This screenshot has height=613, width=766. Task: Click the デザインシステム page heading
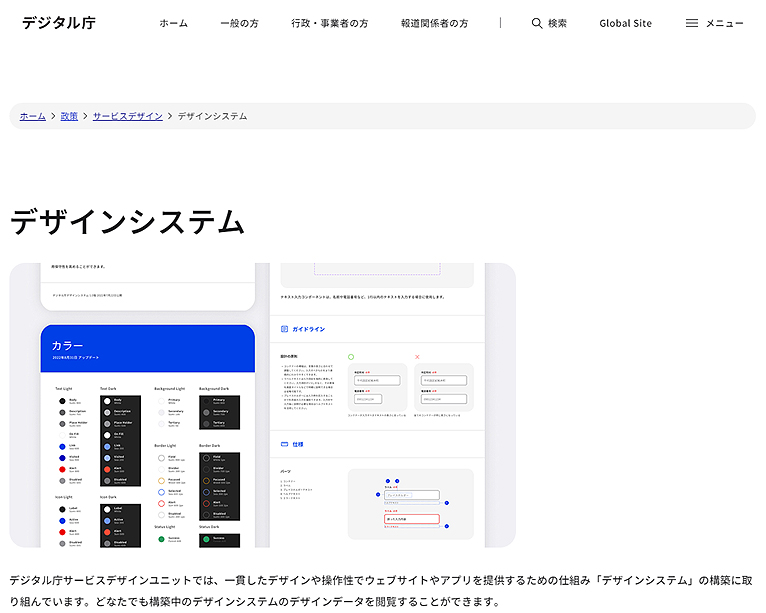pos(127,221)
